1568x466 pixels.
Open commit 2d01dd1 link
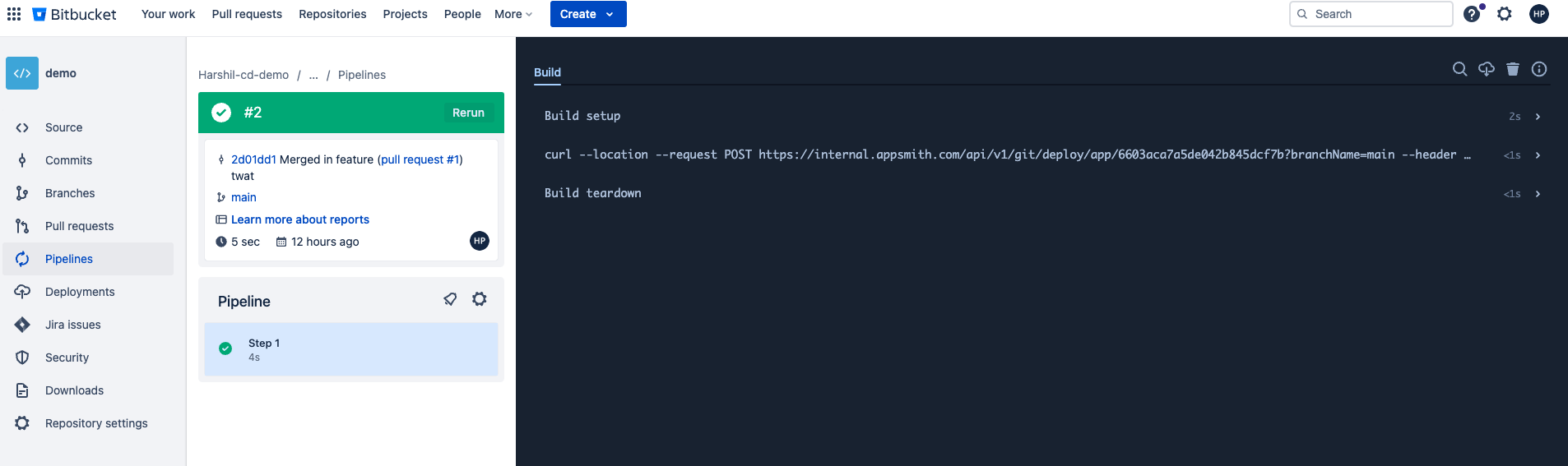coord(253,159)
